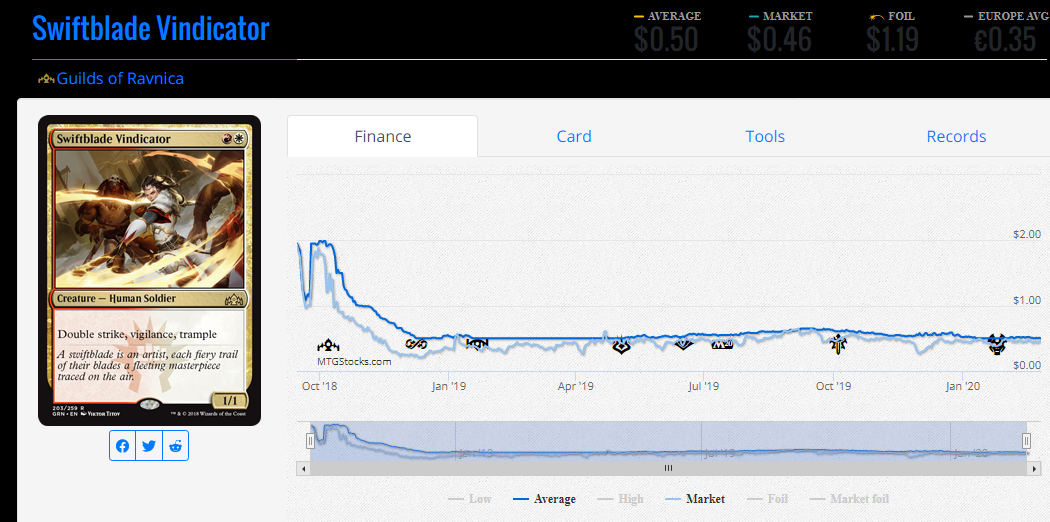1050x522 pixels.
Task: Toggle the Low price series in the legend
Action: [x=469, y=499]
